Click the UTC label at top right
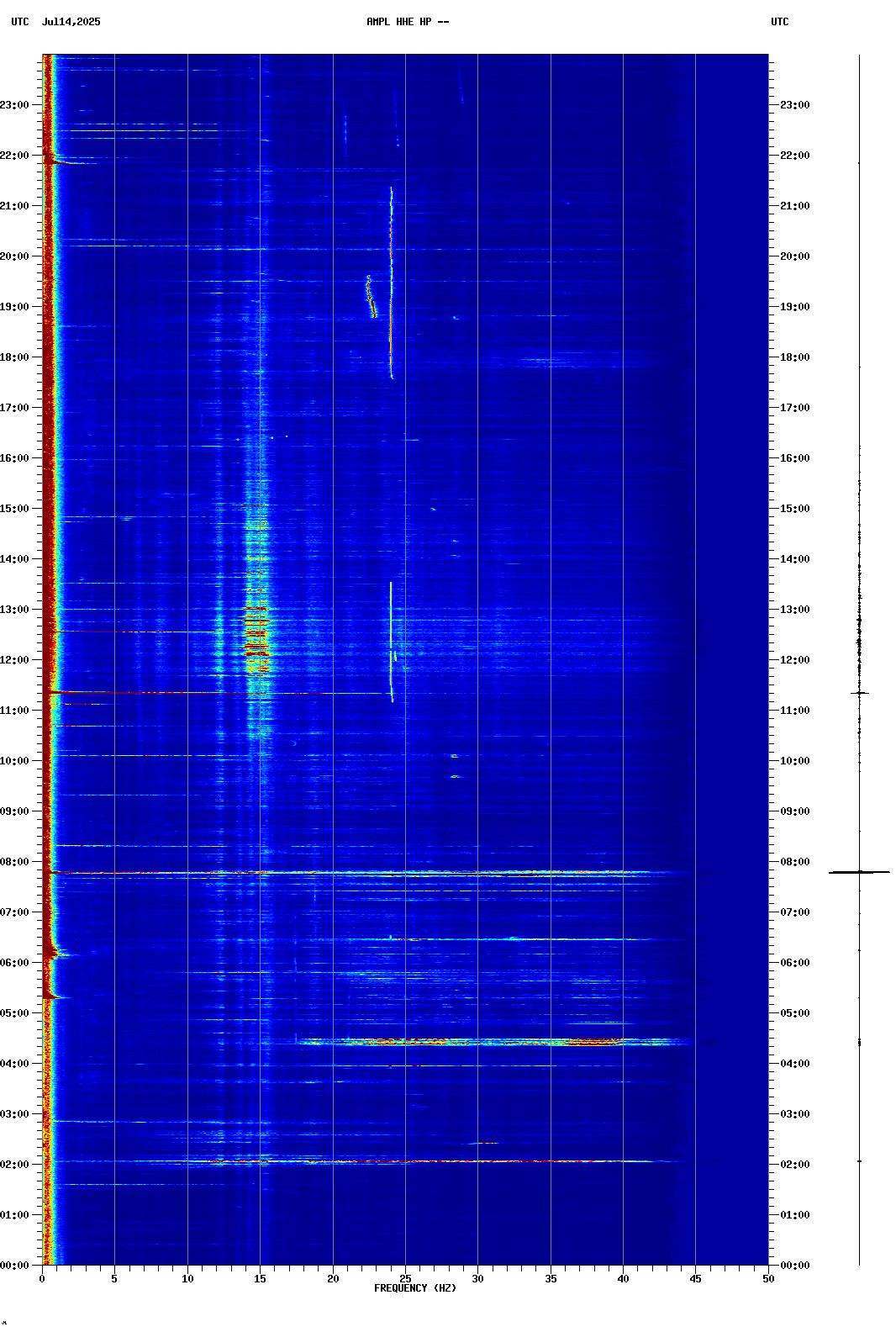The width and height of the screenshot is (896, 1332). point(780,22)
